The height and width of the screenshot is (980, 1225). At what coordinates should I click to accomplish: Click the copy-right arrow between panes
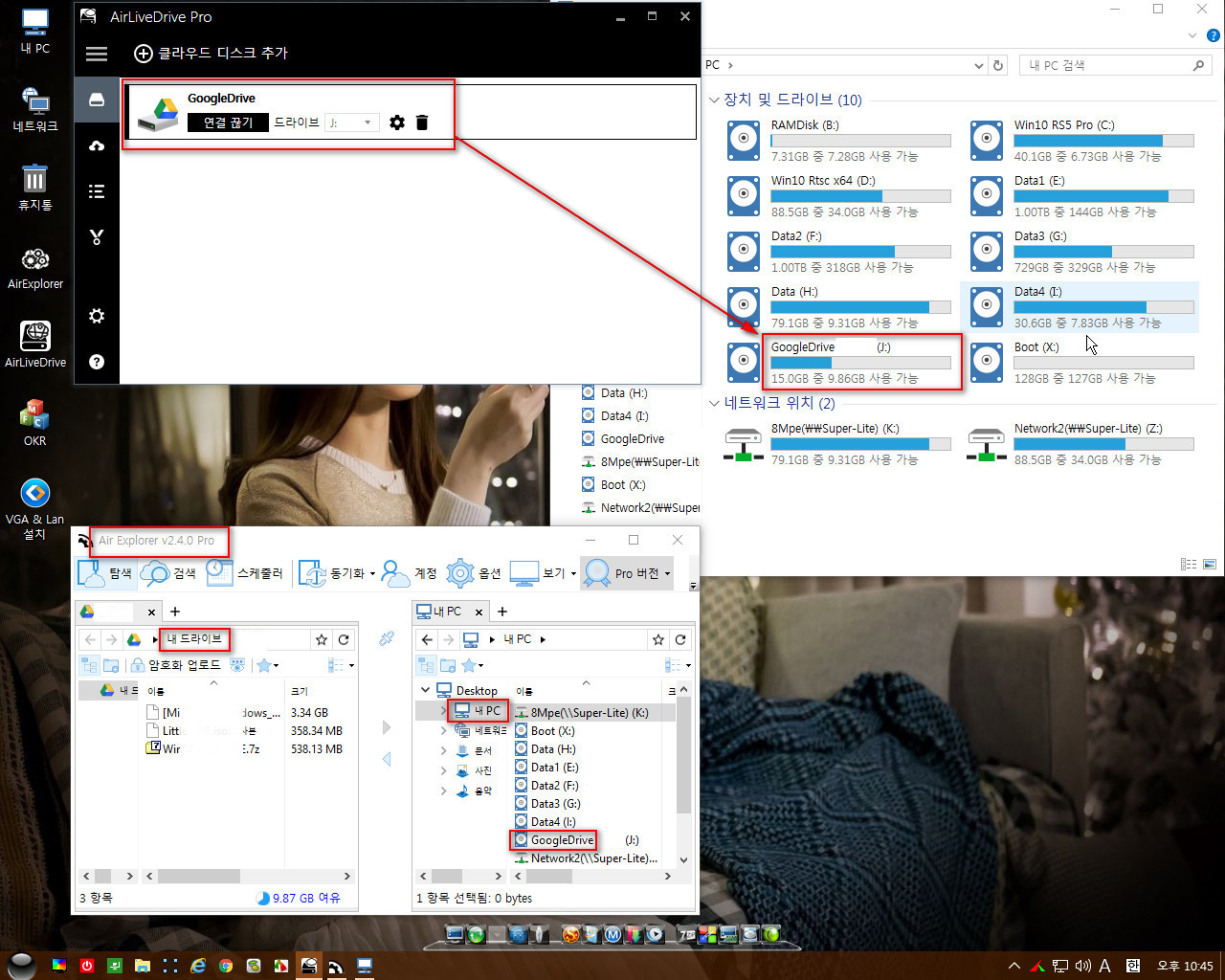(x=387, y=727)
